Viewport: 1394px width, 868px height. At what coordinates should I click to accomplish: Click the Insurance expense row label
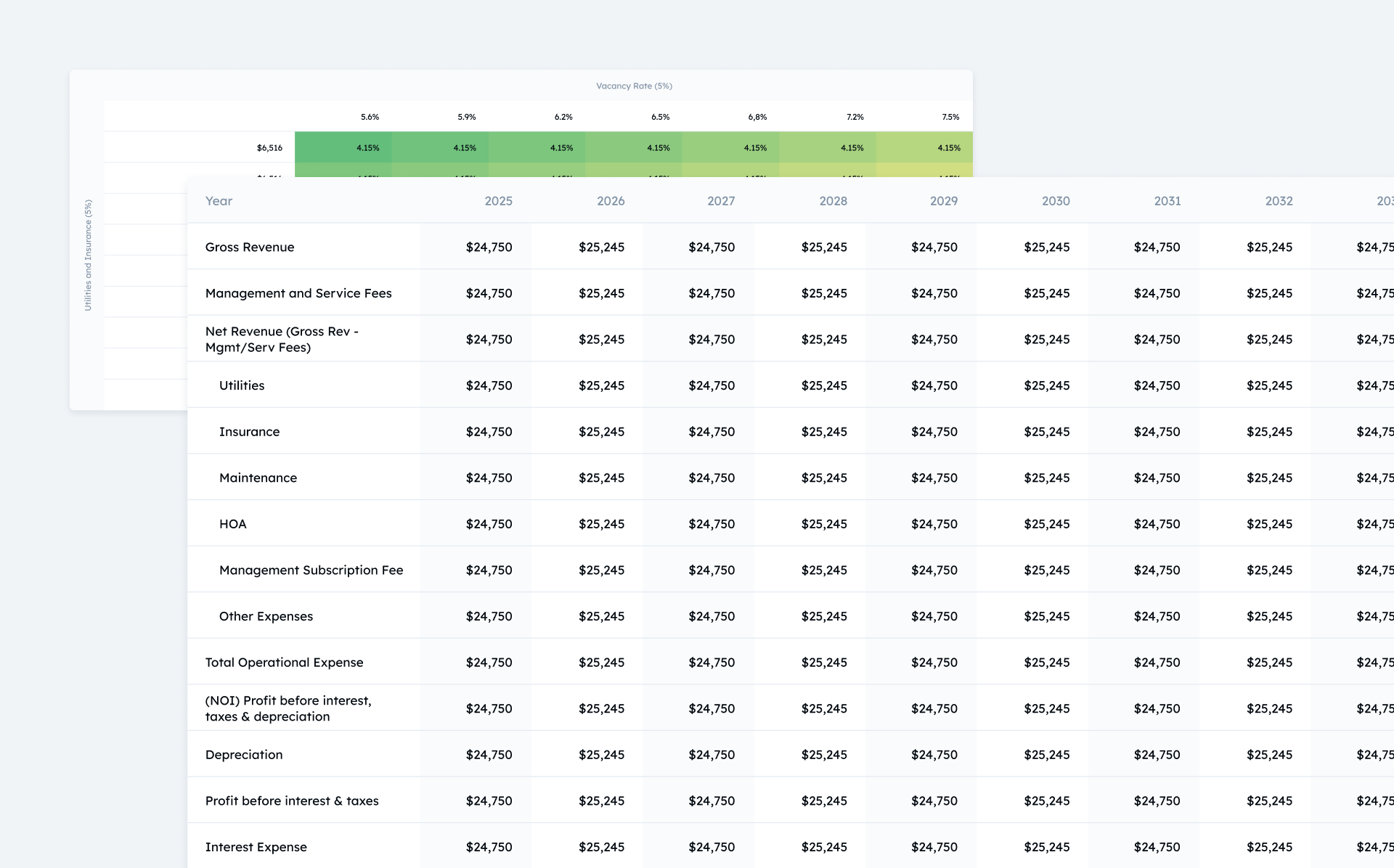point(249,432)
